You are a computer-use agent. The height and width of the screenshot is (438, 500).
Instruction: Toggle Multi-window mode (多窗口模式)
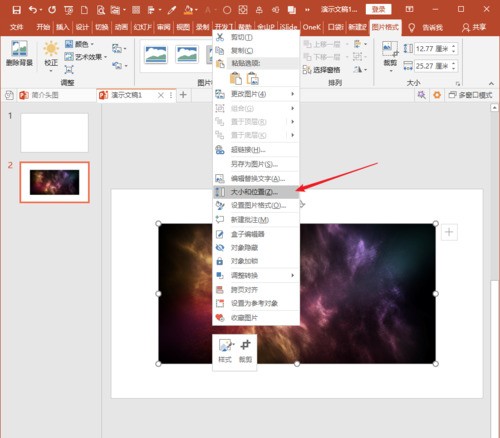470,95
